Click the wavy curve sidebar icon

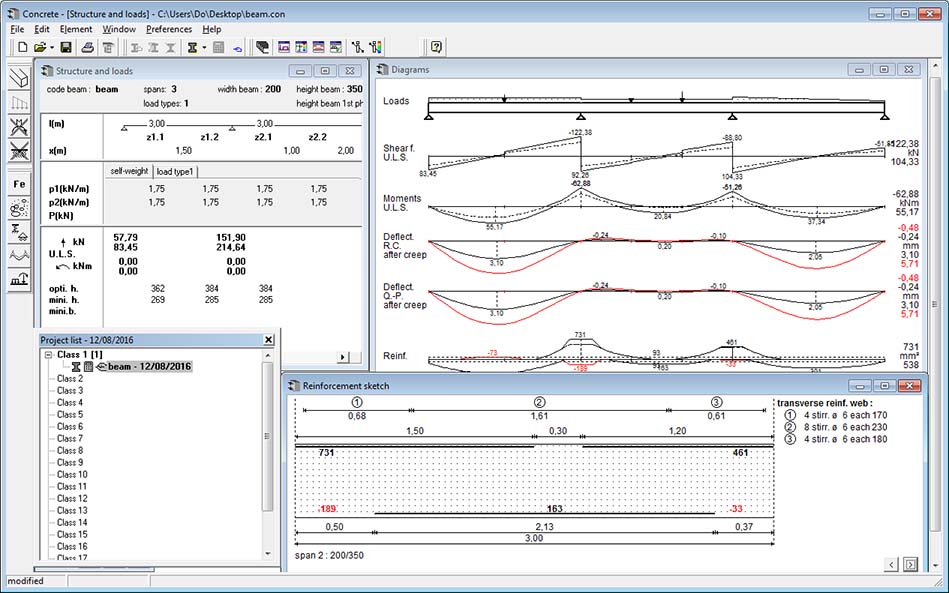pyautogui.click(x=19, y=255)
